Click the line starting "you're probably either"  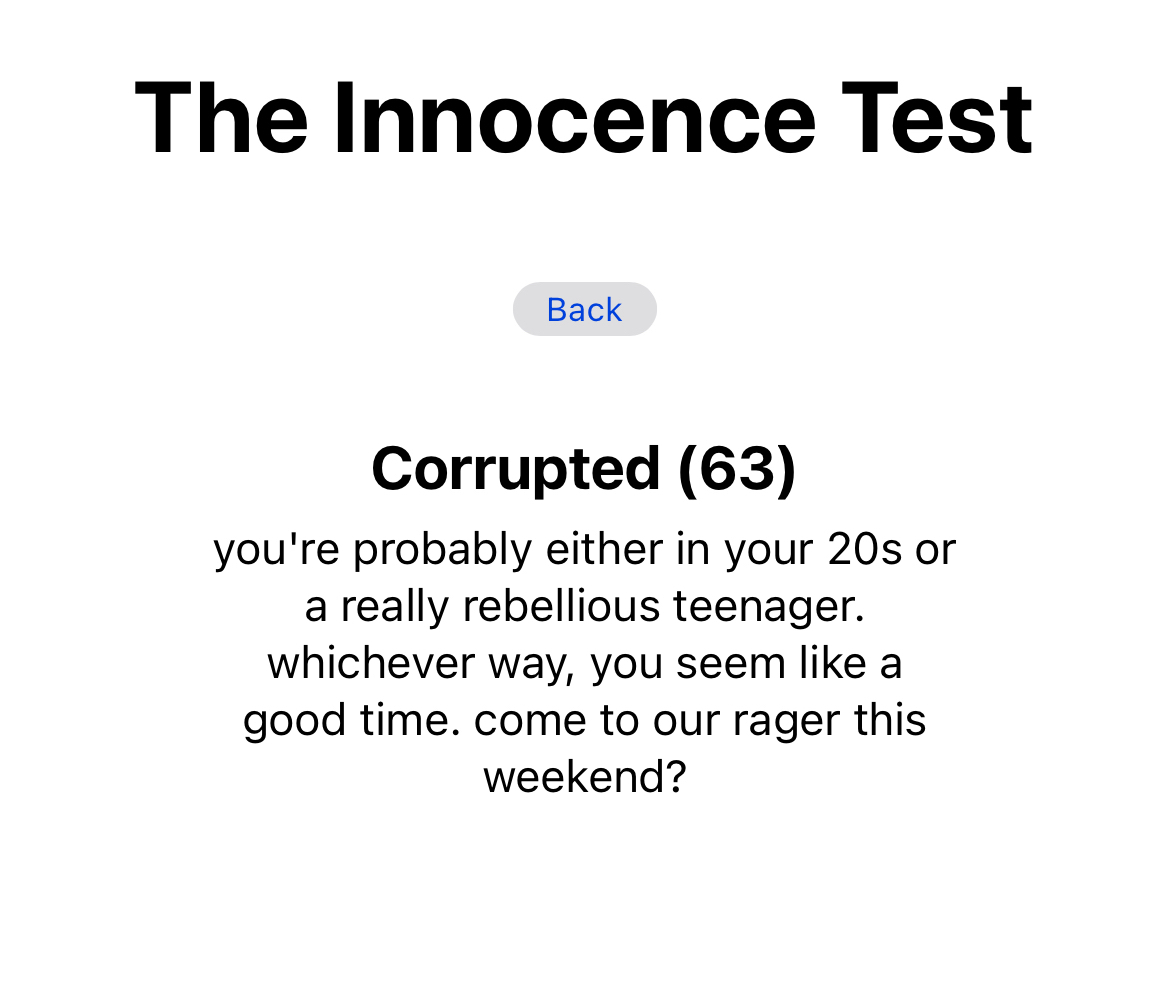click(584, 550)
